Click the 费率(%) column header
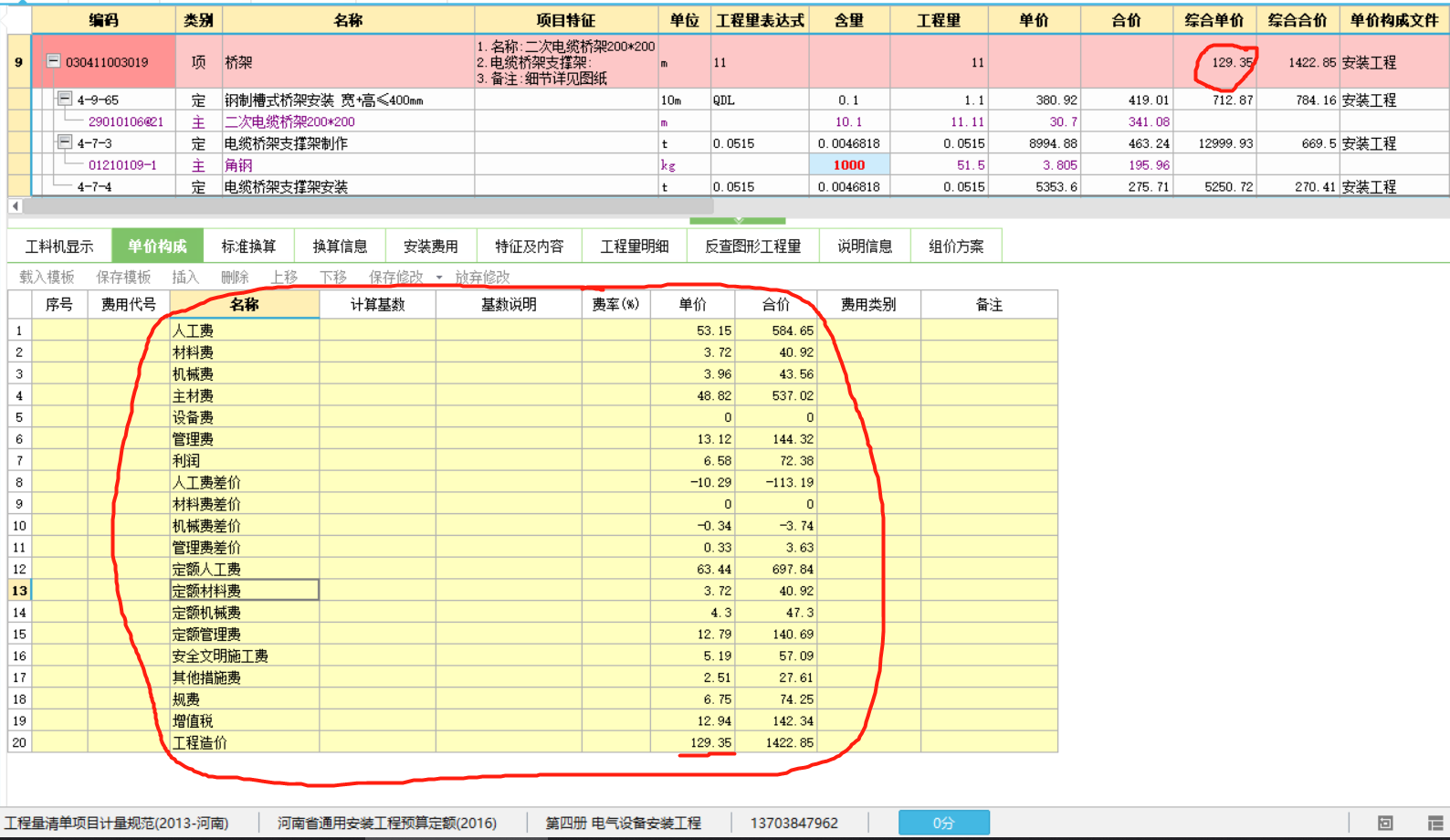This screenshot has height=840, width=1450. 615,304
